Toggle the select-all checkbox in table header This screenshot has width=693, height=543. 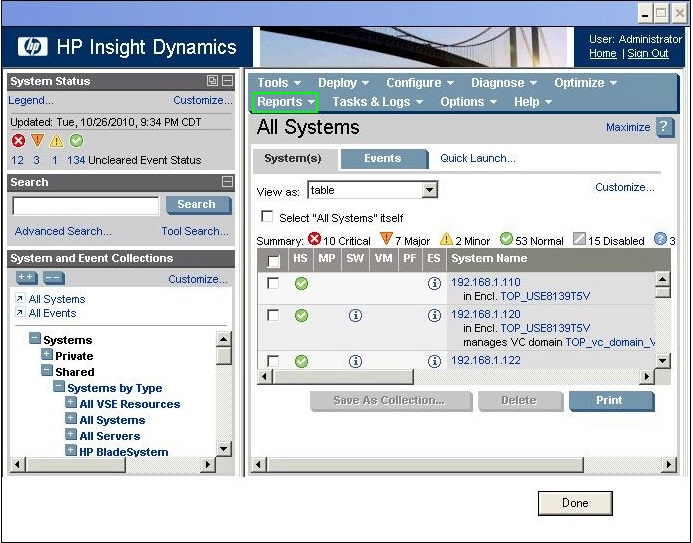(274, 261)
